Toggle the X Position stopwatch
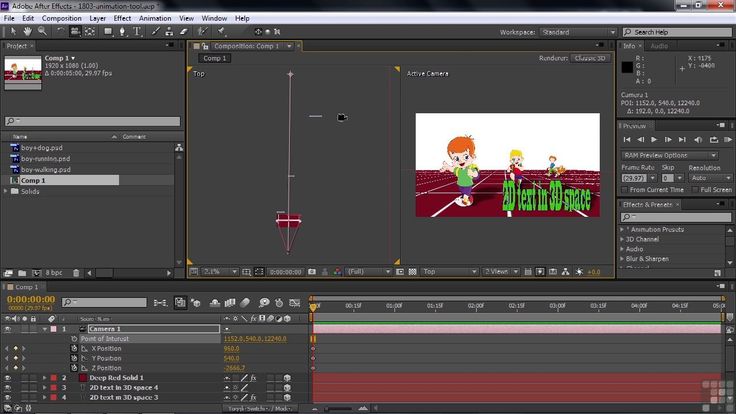Image resolution: width=736 pixels, height=414 pixels. [x=74, y=348]
